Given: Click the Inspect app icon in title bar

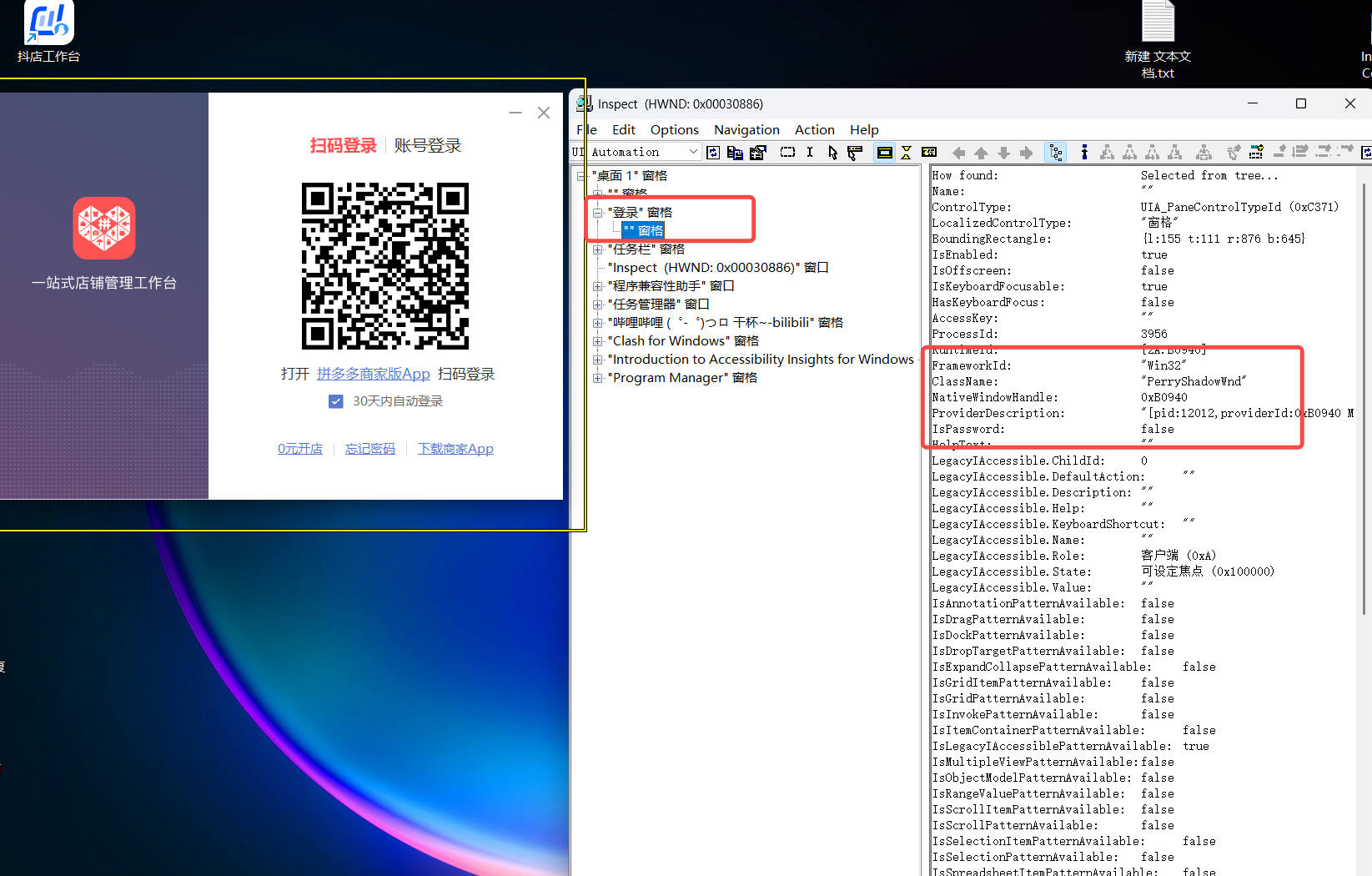Looking at the screenshot, I should (x=585, y=103).
